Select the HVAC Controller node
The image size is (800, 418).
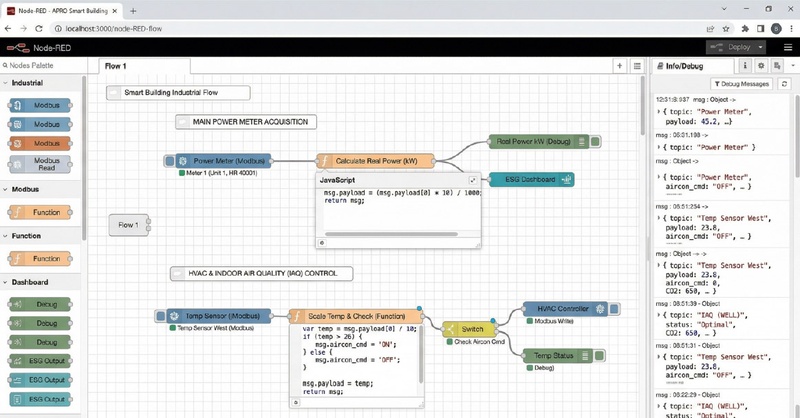click(x=565, y=309)
